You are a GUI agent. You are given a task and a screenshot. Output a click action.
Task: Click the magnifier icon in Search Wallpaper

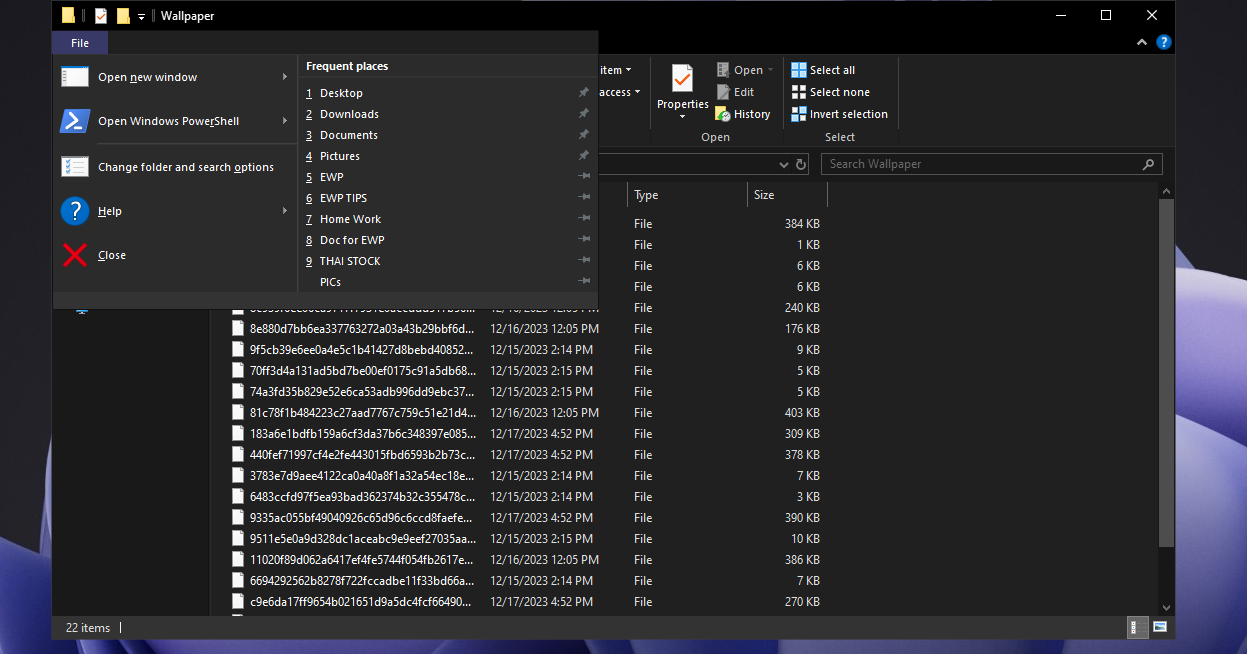tap(1148, 164)
